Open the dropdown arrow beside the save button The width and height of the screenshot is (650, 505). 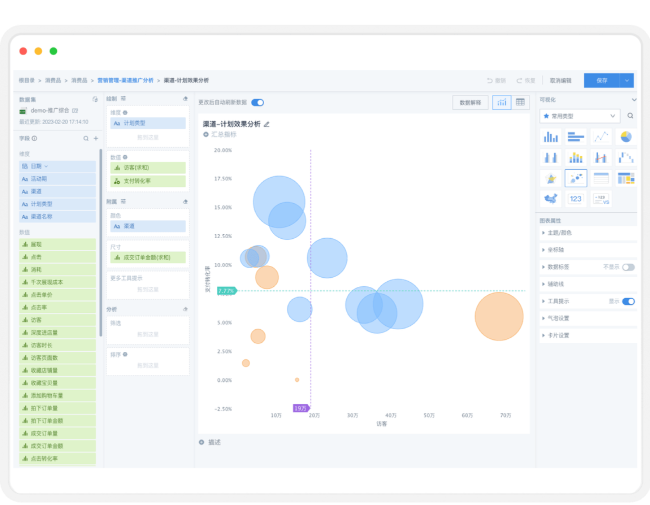point(628,80)
